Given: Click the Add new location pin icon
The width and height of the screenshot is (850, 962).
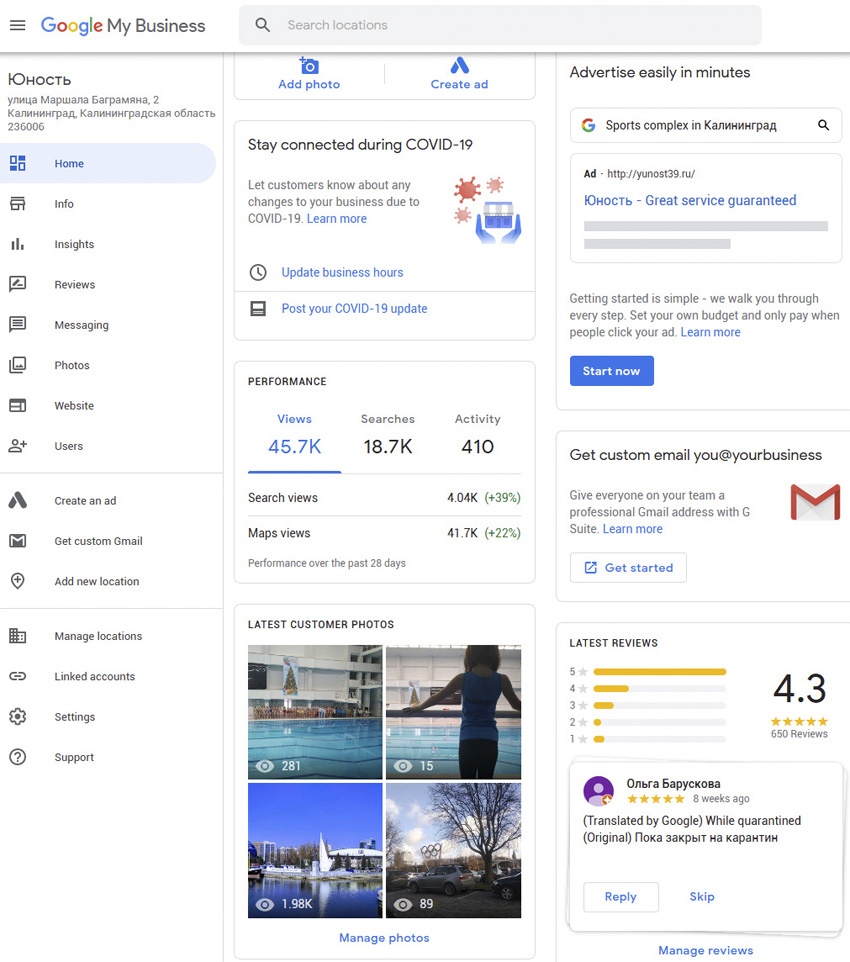Looking at the screenshot, I should tap(18, 581).
